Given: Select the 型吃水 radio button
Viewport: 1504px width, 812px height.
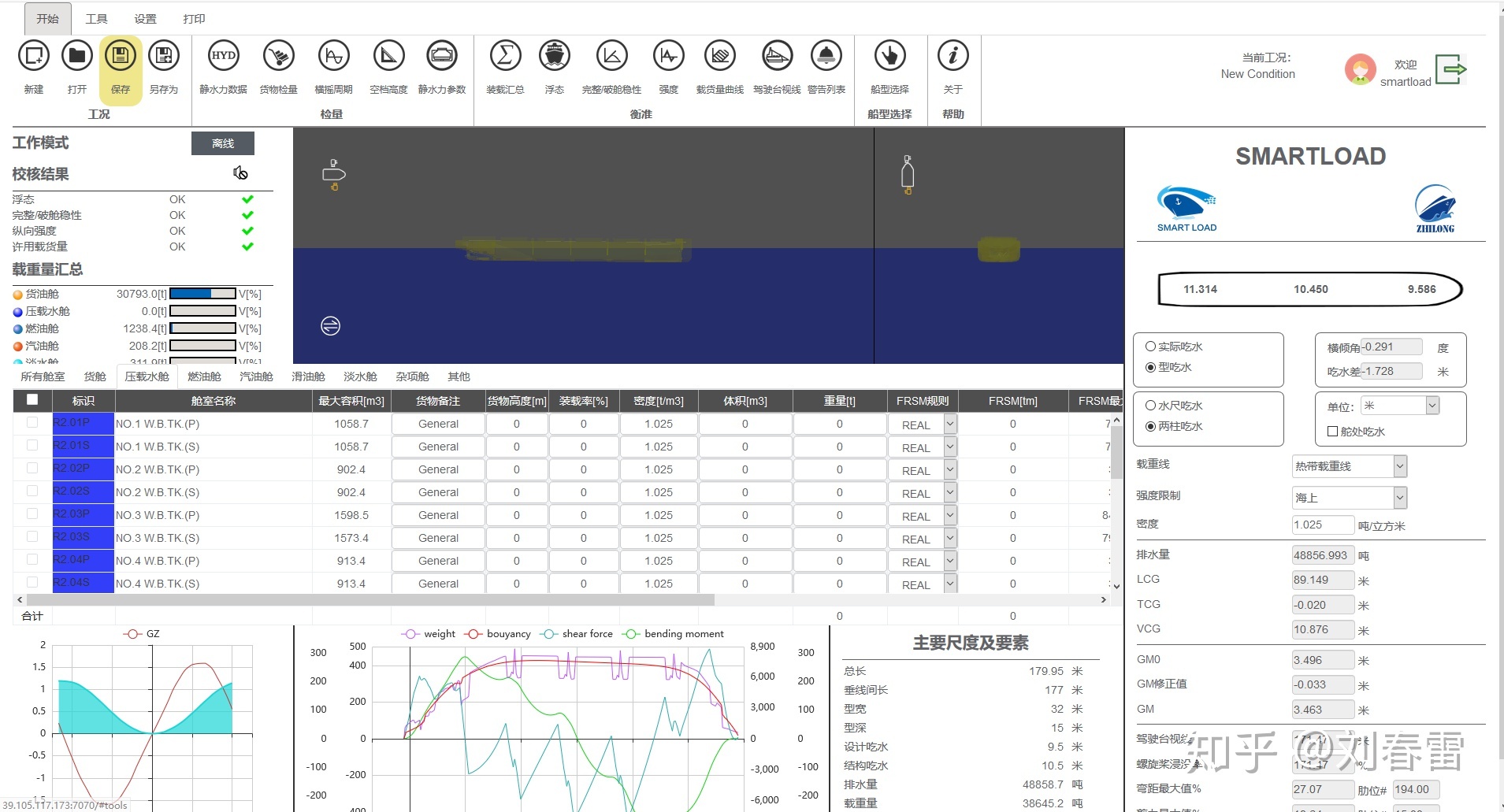Looking at the screenshot, I should pos(1150,367).
